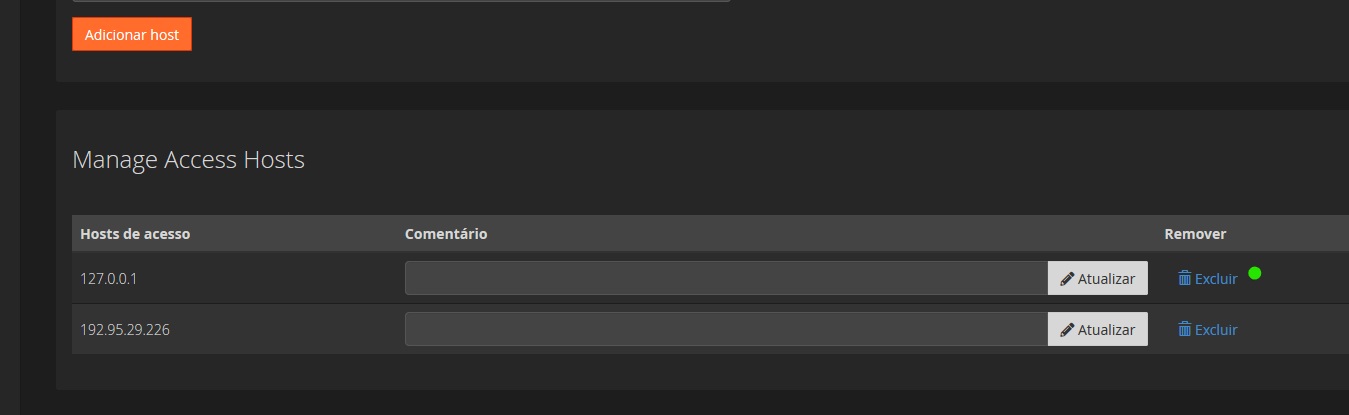Select the 192.95.29.226 host address text
This screenshot has height=415, width=1349.
tap(125, 329)
